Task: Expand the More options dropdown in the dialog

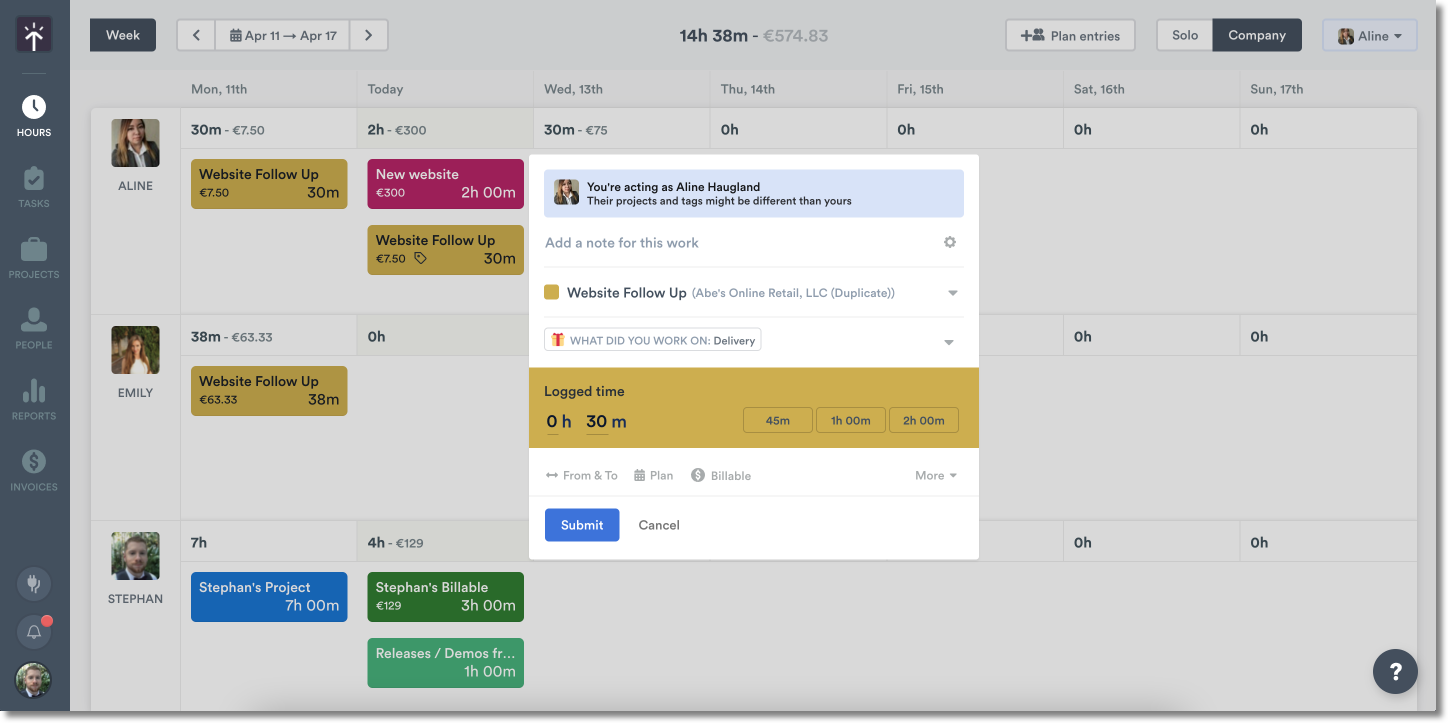Action: point(934,475)
